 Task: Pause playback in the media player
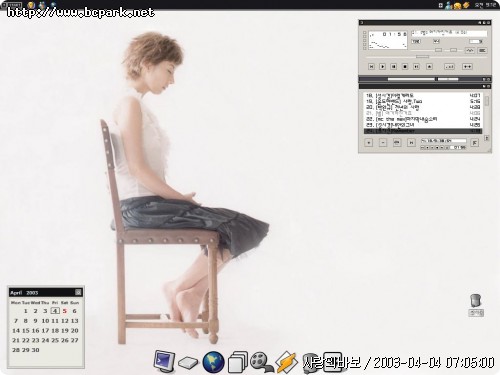point(394,67)
